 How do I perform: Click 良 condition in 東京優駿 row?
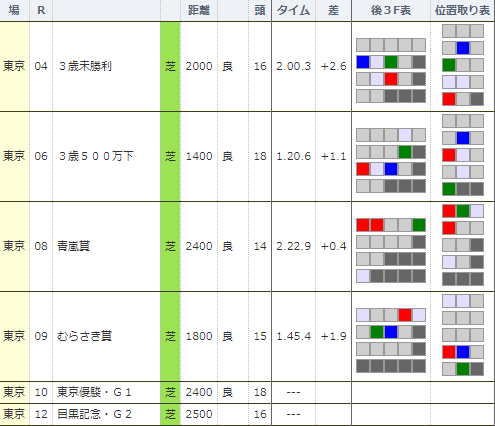tap(227, 392)
